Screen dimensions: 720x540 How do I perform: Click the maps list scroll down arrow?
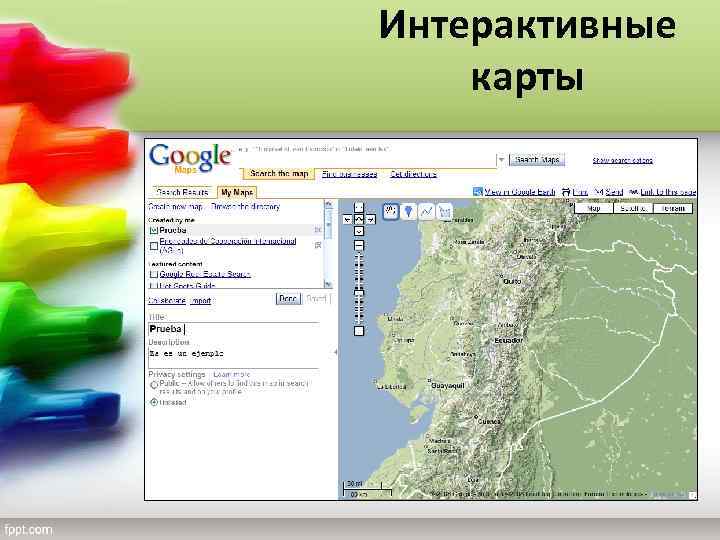(x=328, y=284)
